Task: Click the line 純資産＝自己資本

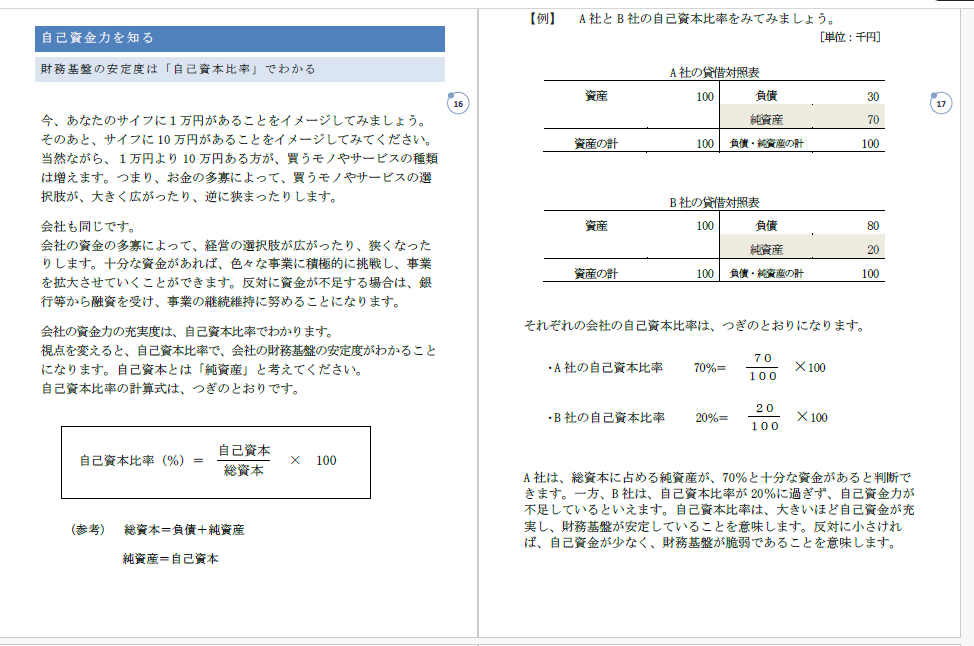Action: [x=170, y=558]
